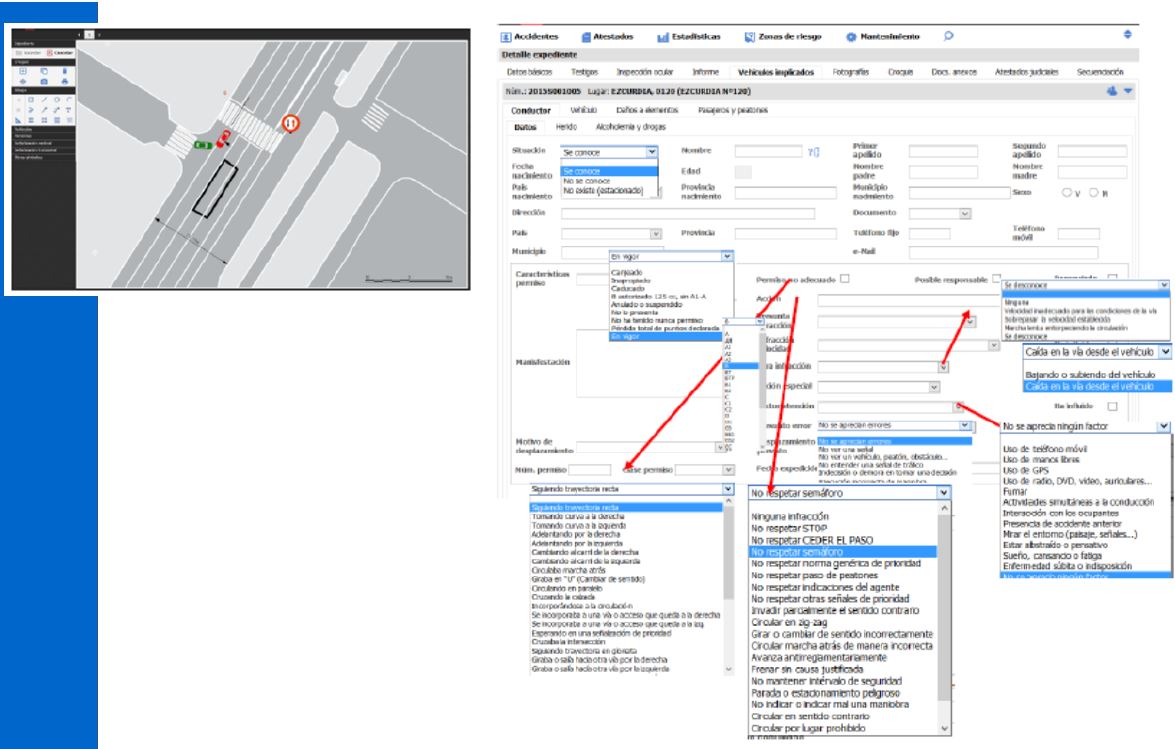
Task: Open the Mantenimiento menu
Action: point(882,37)
